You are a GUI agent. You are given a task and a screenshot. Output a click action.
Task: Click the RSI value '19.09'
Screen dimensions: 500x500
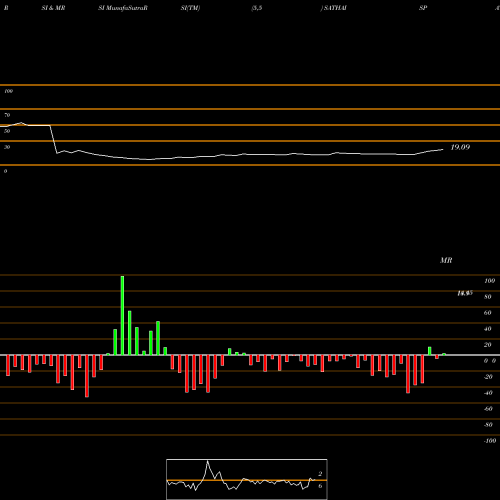tap(460, 147)
